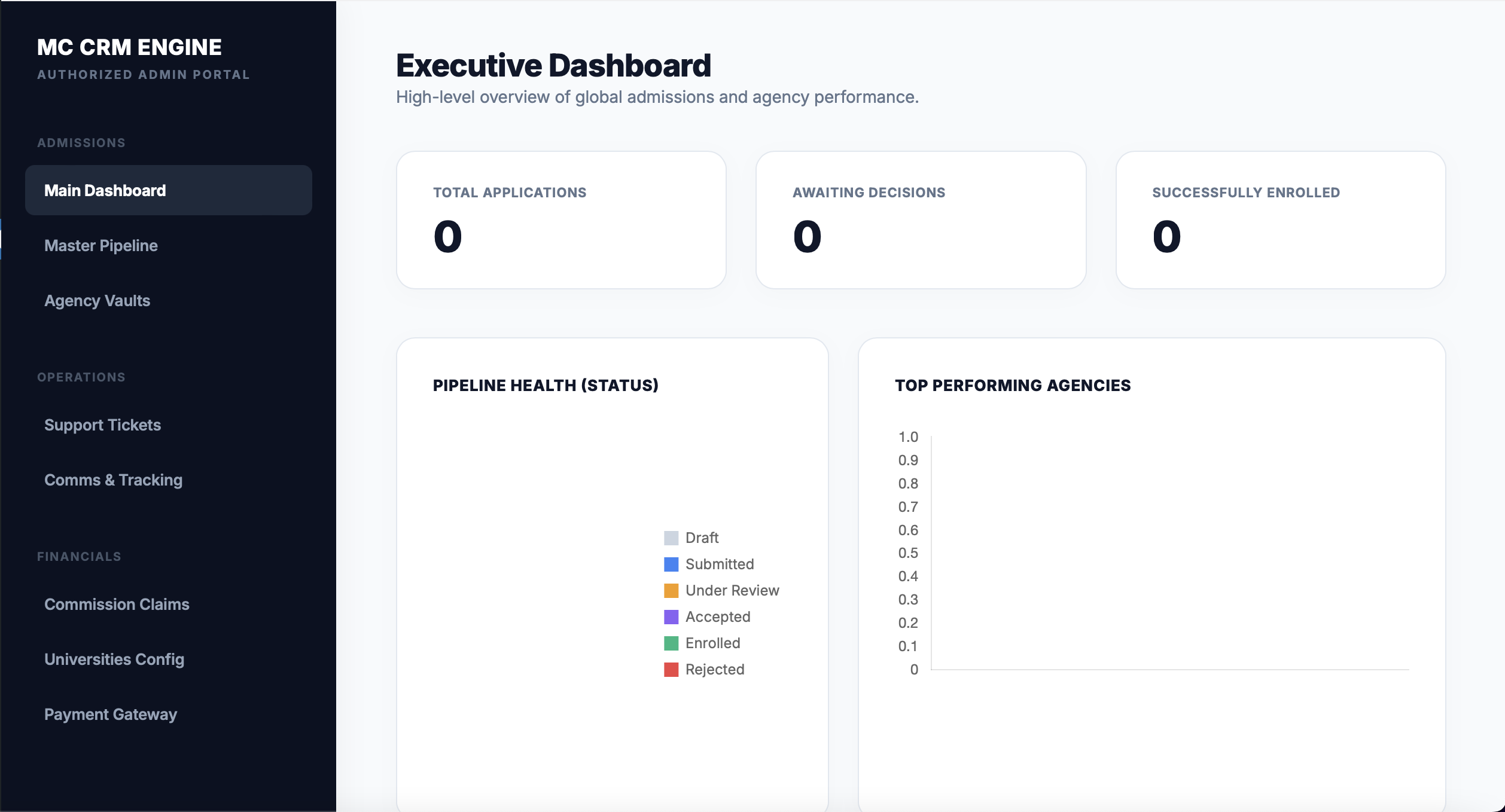This screenshot has height=812, width=1505.
Task: Toggle the Submitted blue legend swatch
Action: 671,564
